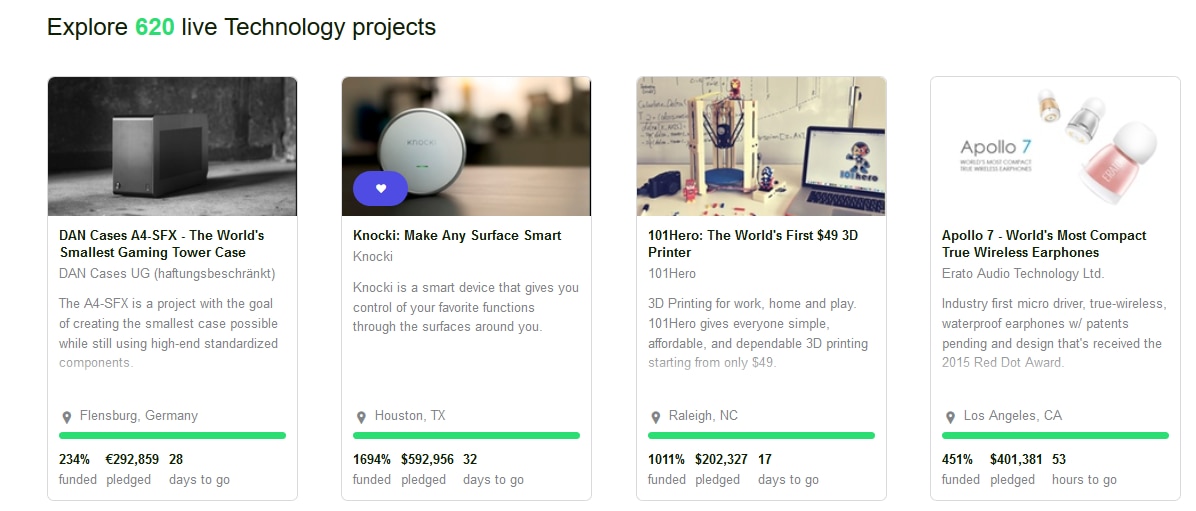This screenshot has height=511, width=1196.
Task: Click location pin icon beside Flensburg, Germany
Action: 67,417
